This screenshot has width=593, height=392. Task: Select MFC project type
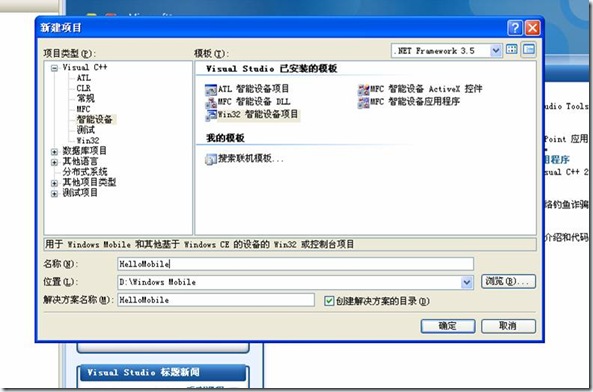(83, 109)
